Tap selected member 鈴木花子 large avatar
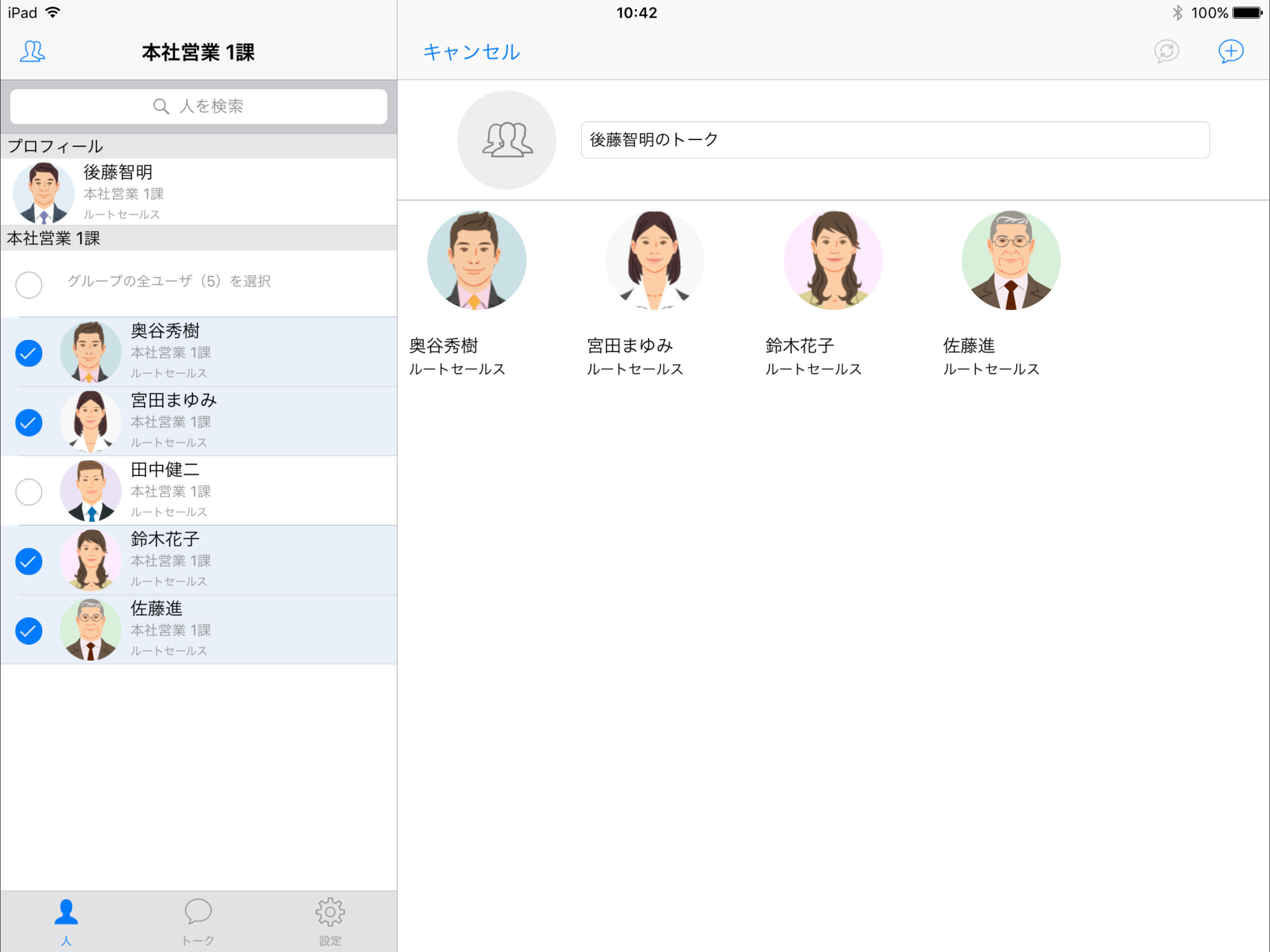The width and height of the screenshot is (1270, 952). [x=833, y=260]
